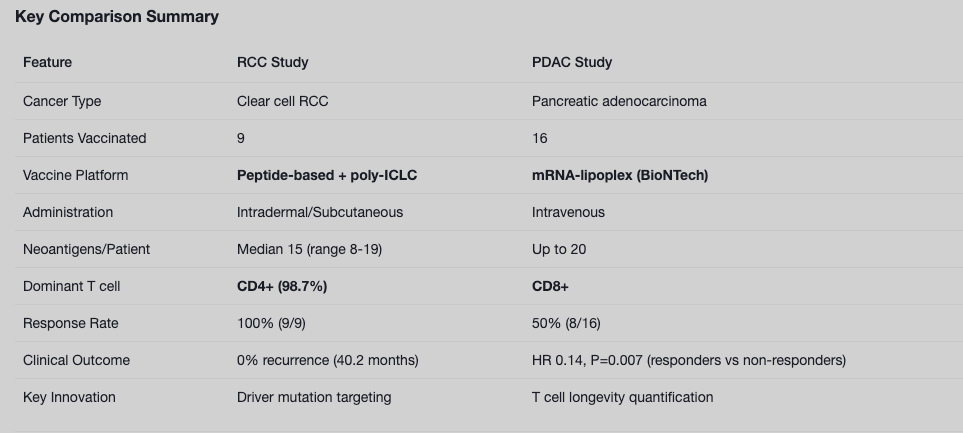Click the Peptide-based + poly-ICLC cell
Screen dimensions: 963x433
pos(327,175)
